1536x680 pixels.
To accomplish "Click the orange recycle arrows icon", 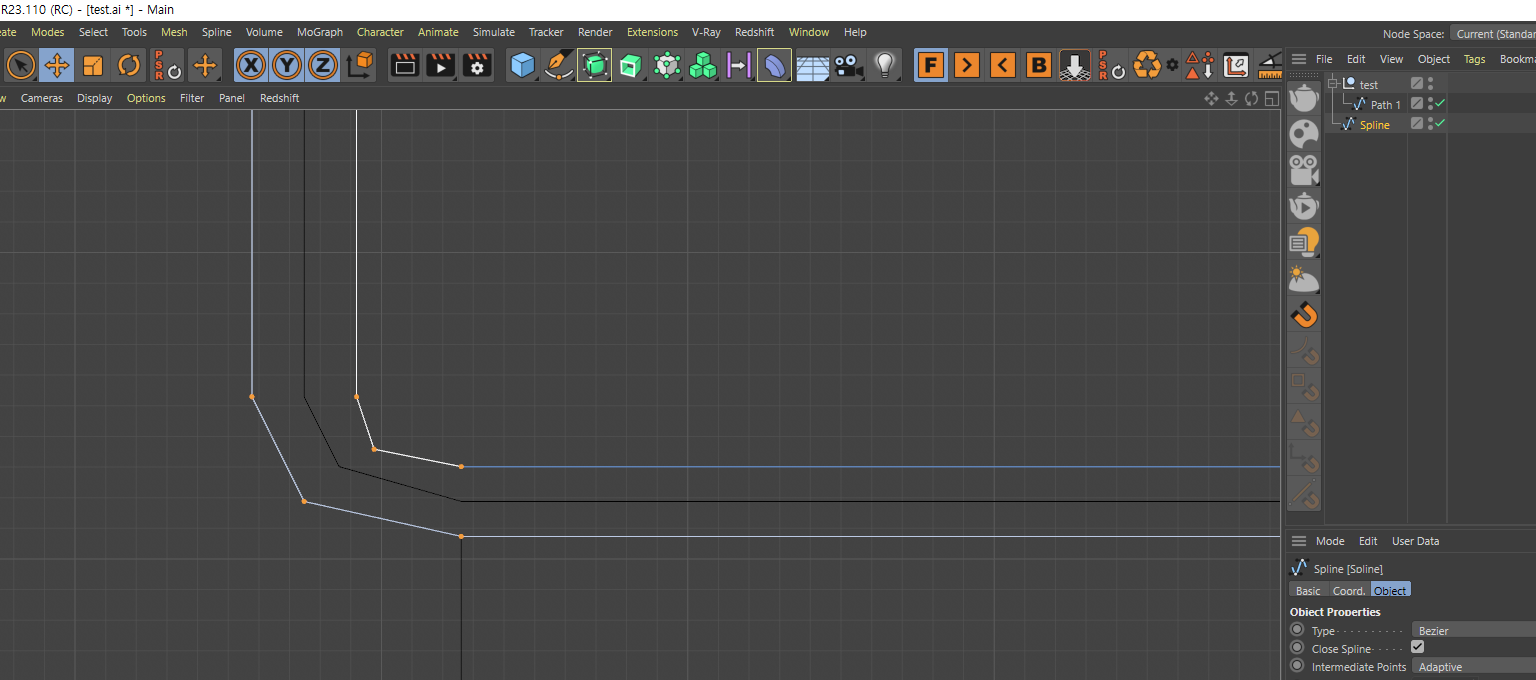I will (x=1147, y=66).
